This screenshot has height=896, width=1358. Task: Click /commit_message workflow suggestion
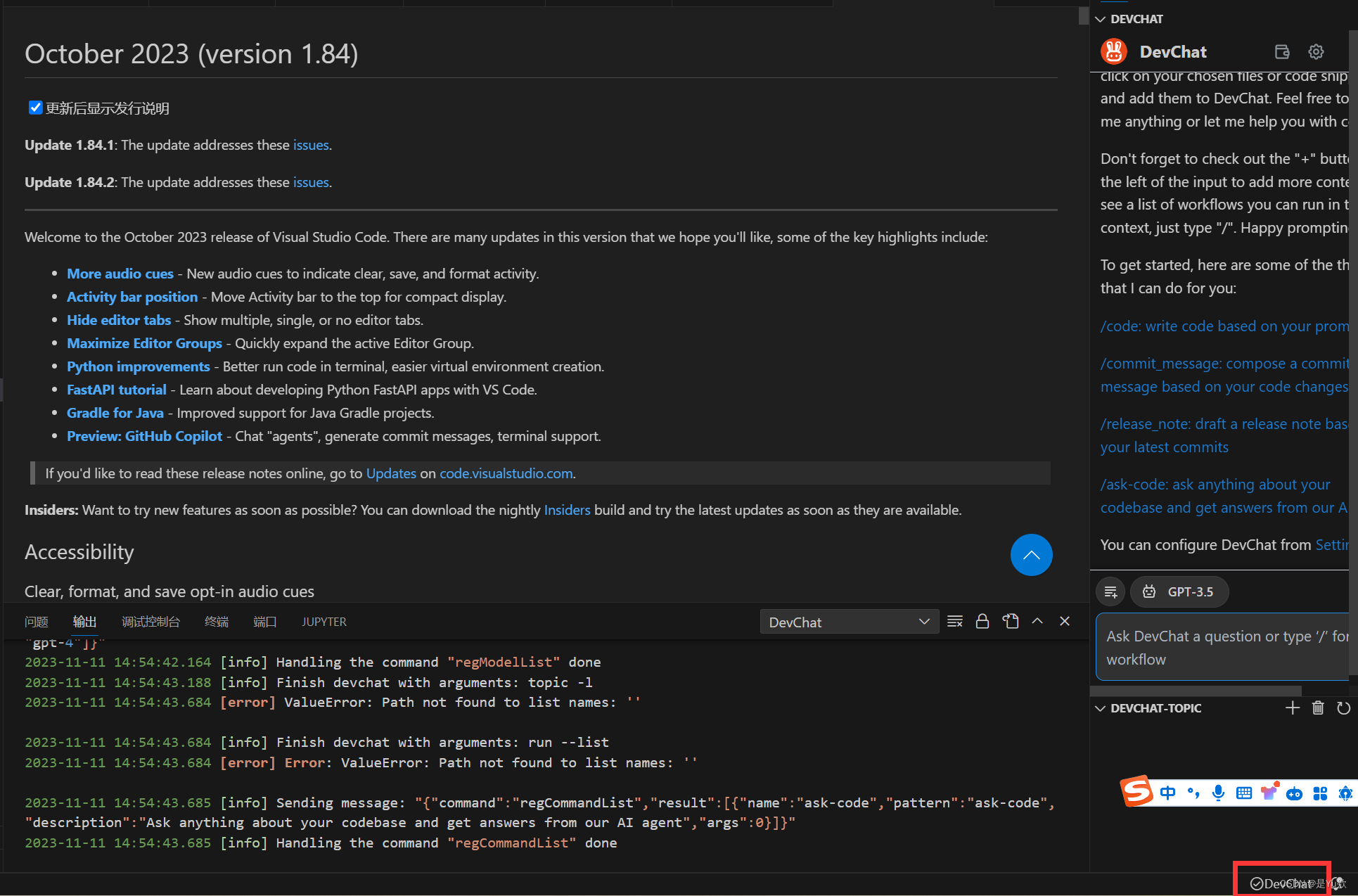coord(1224,375)
